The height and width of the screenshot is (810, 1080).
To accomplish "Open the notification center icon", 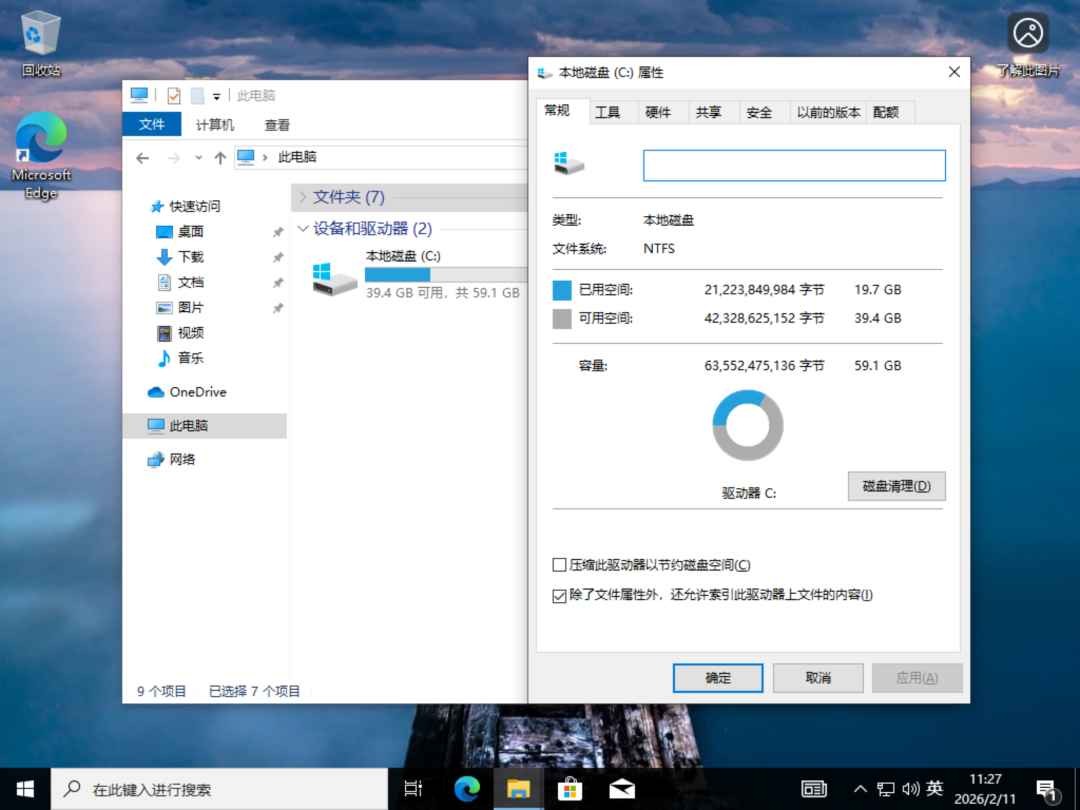I will [x=1048, y=791].
